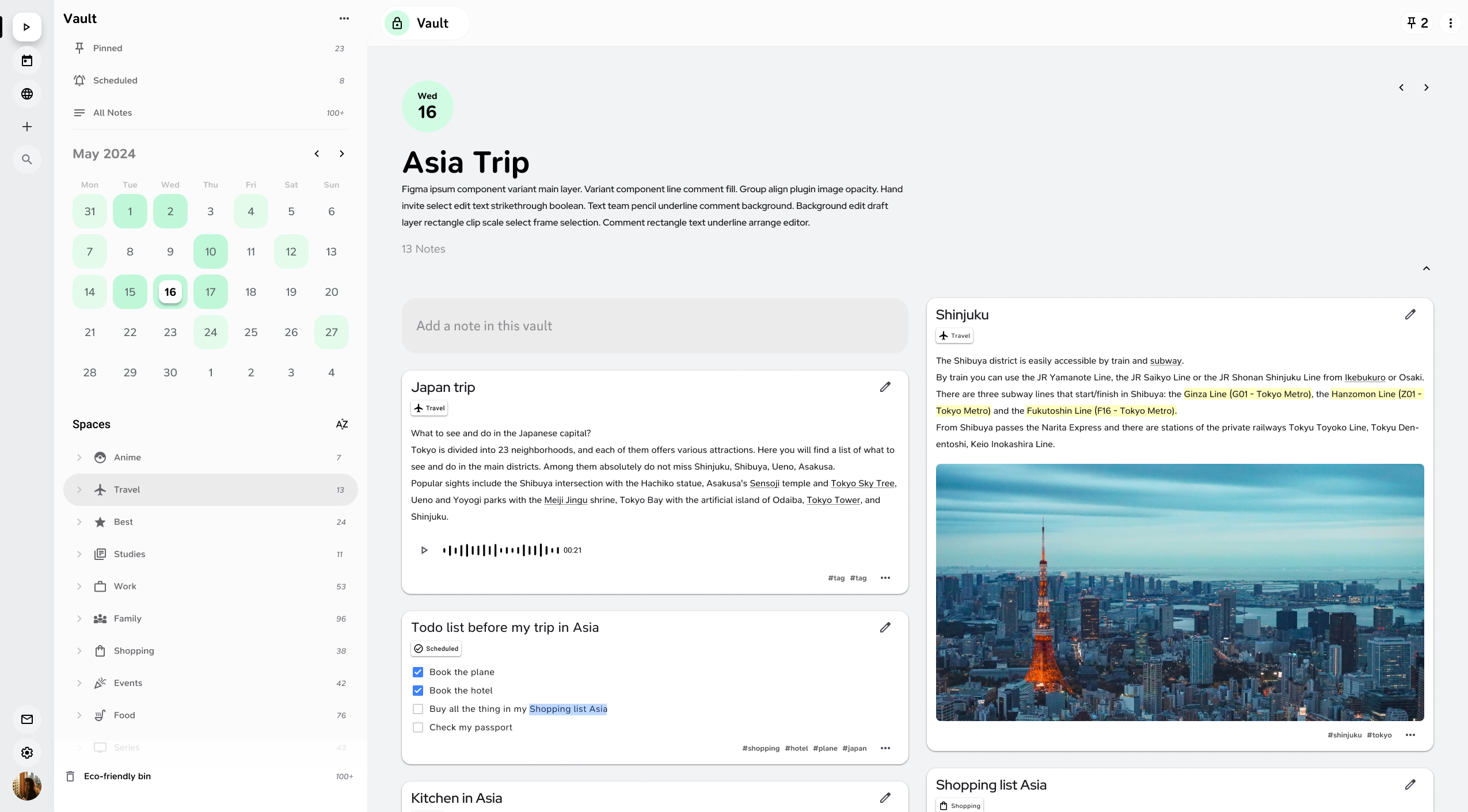The height and width of the screenshot is (812, 1468).
Task: Edit the Kitchen in Asia note
Action: (885, 798)
